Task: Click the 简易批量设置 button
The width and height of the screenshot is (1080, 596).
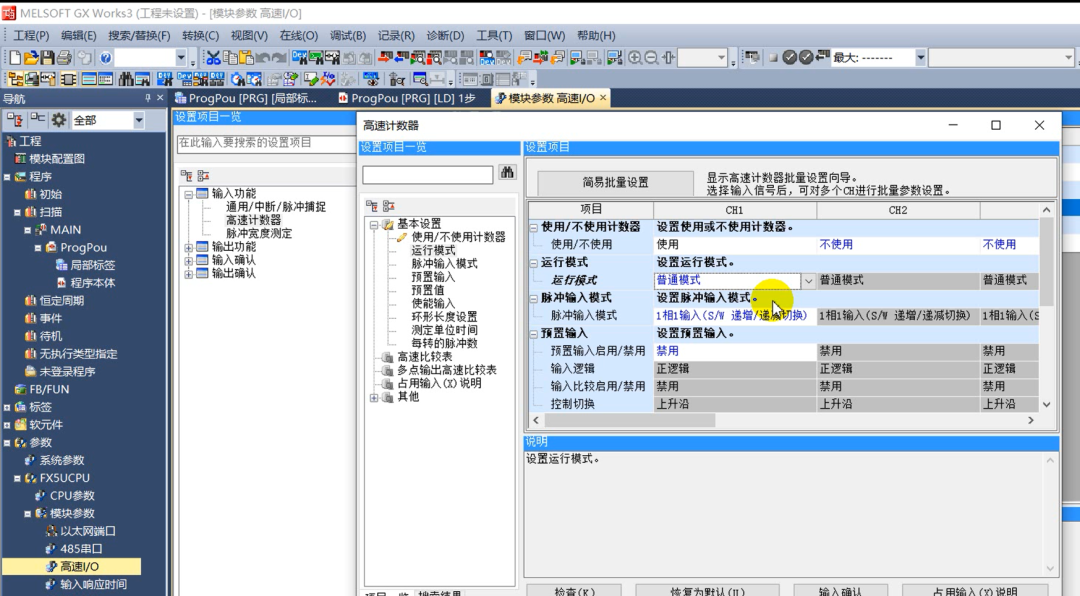Action: (615, 183)
